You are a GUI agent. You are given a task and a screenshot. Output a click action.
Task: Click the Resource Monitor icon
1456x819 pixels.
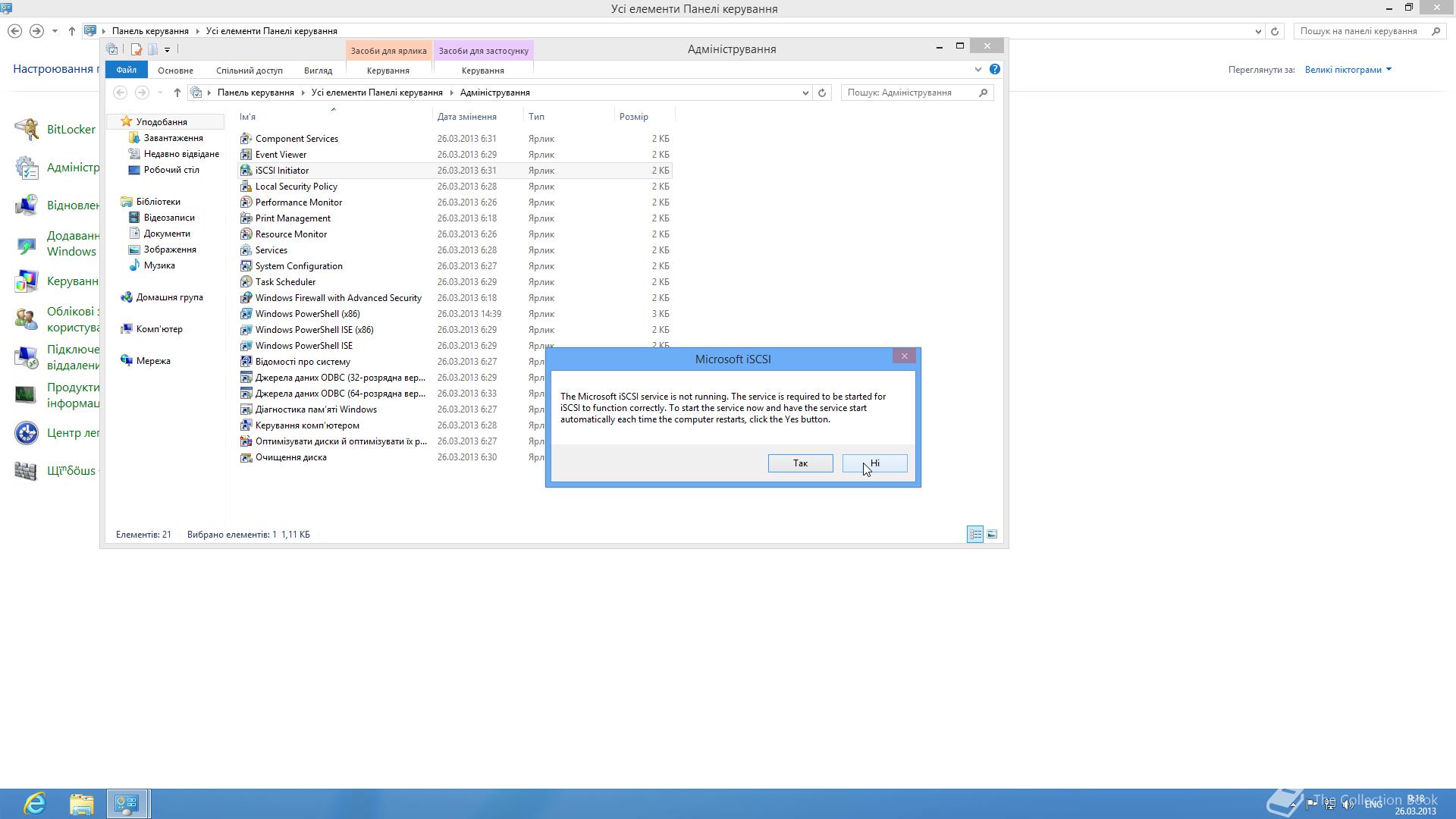[246, 234]
